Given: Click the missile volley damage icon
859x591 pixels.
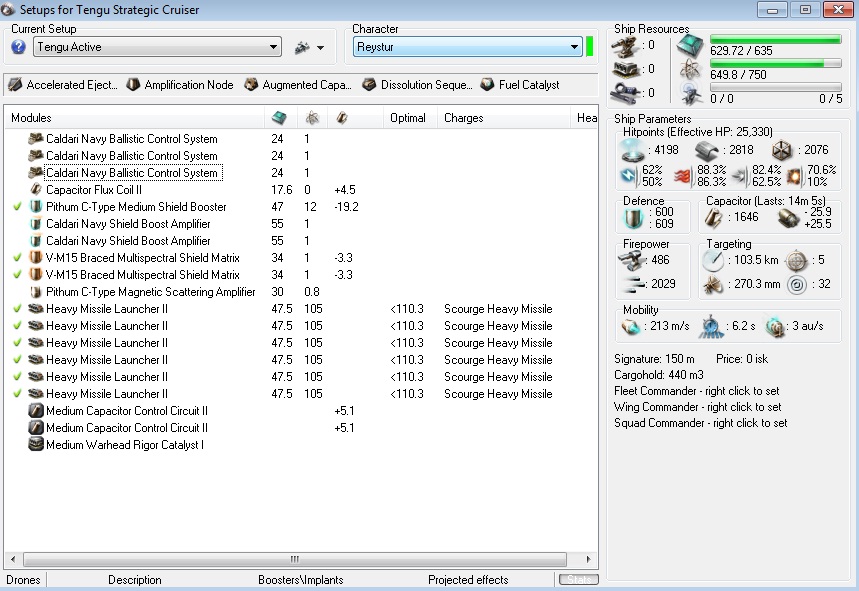Looking at the screenshot, I should point(634,284).
